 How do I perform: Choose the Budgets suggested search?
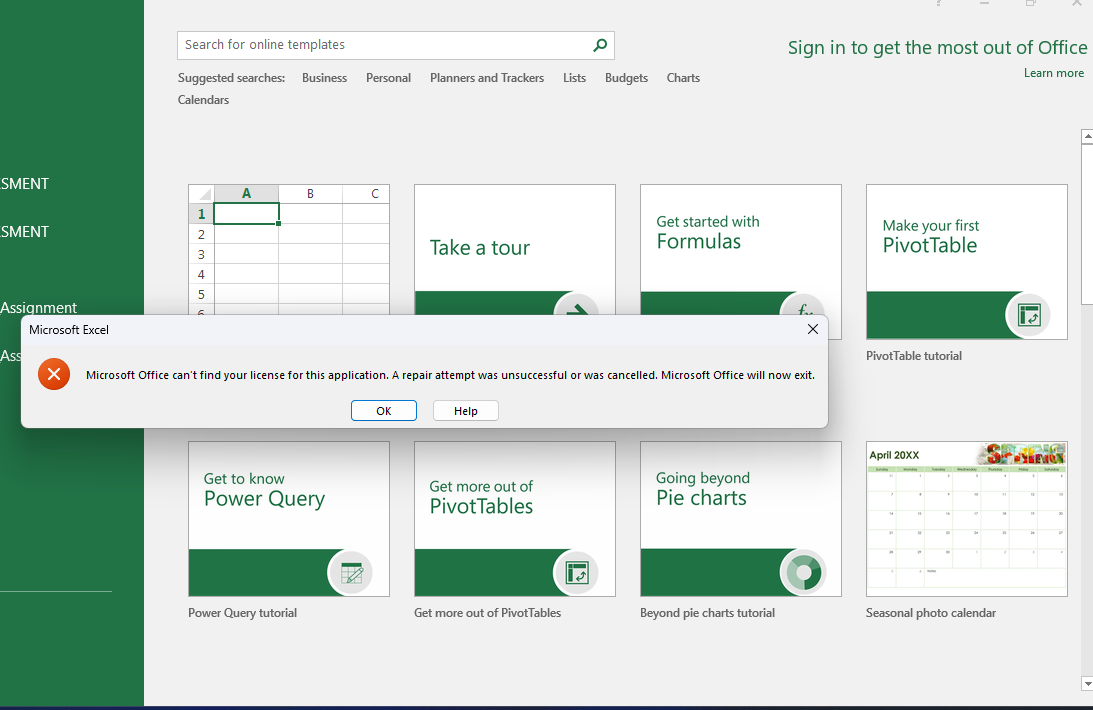(x=626, y=78)
